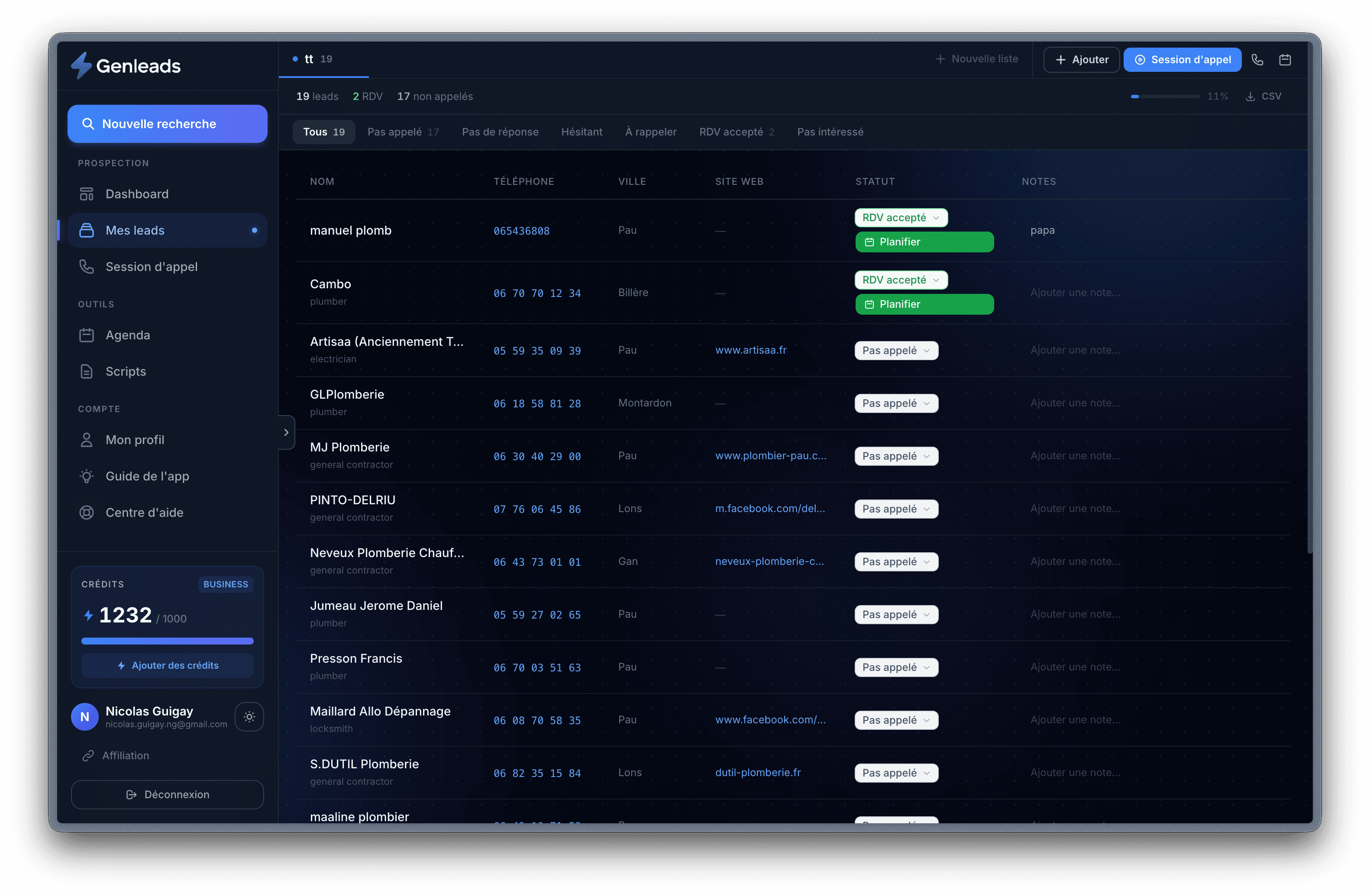Change status of Artisaa lead
Image resolution: width=1370 pixels, height=896 pixels.
coord(896,351)
